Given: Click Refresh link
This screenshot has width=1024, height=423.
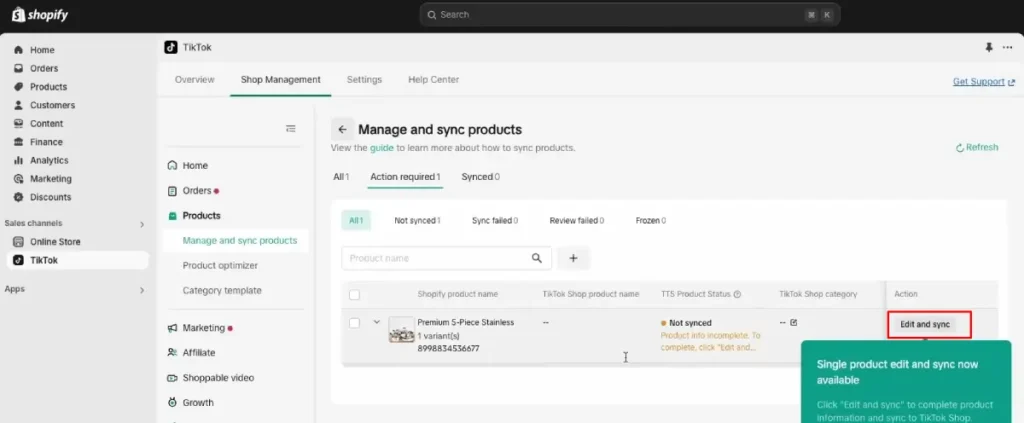Looking at the screenshot, I should click(x=977, y=148).
